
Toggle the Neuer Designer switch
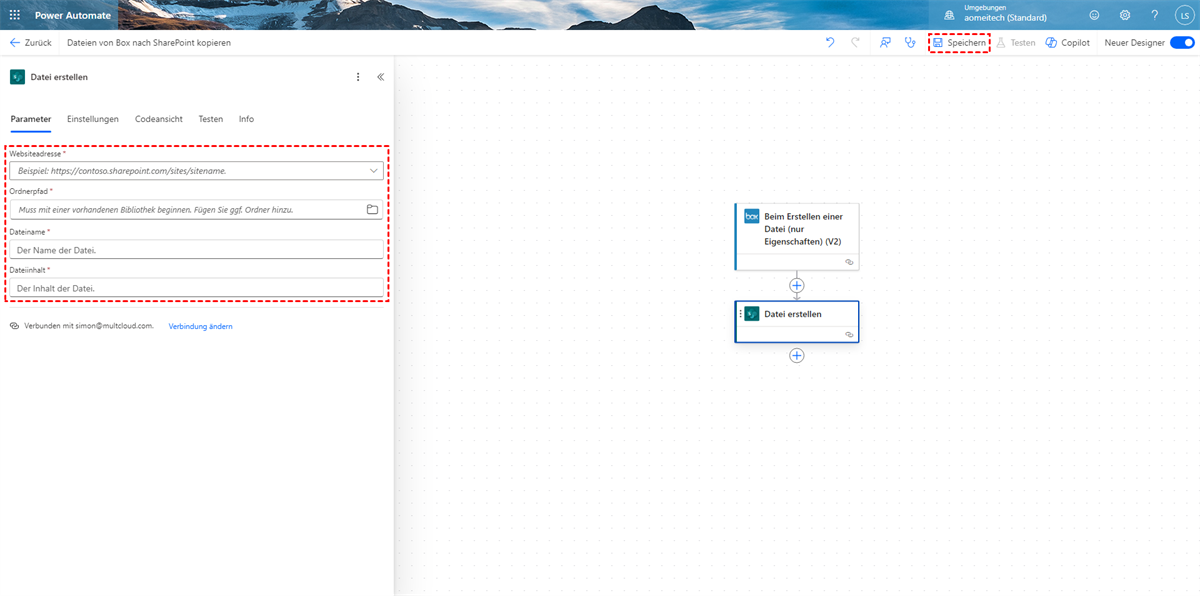(1182, 43)
